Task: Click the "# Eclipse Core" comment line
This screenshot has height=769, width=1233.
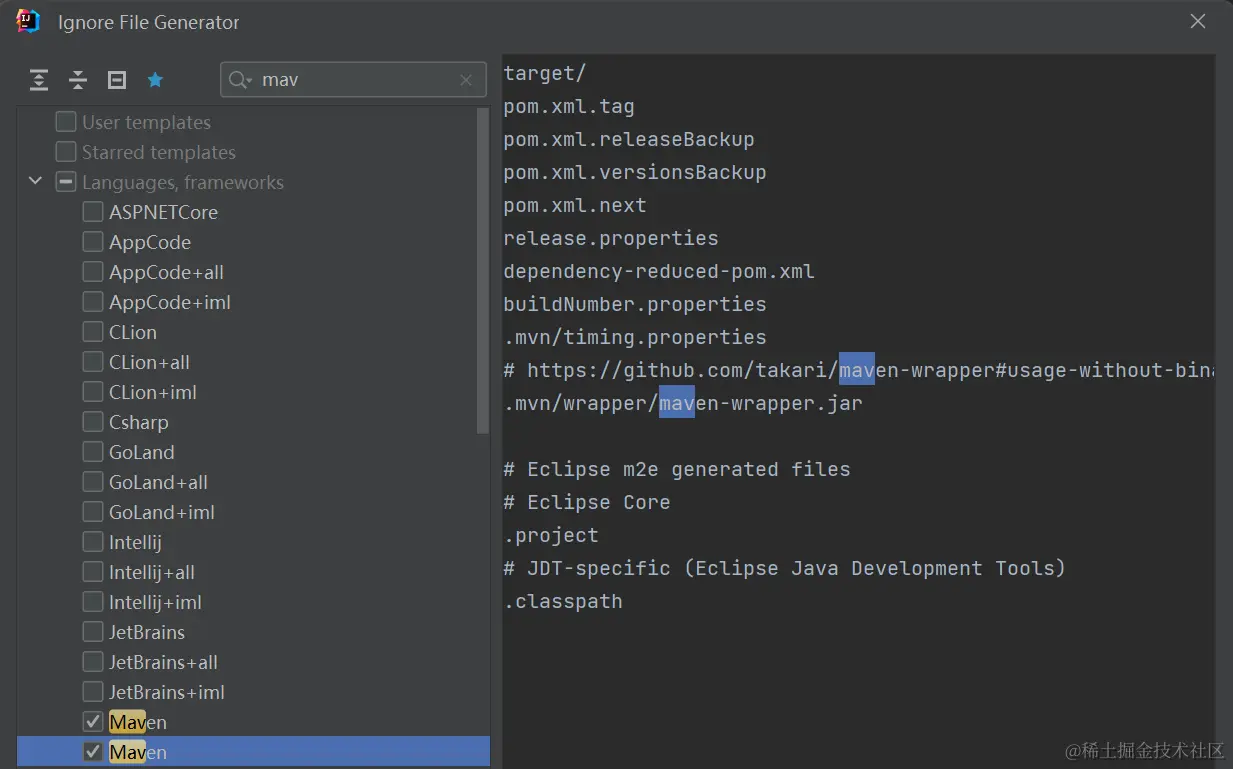Action: (587, 502)
